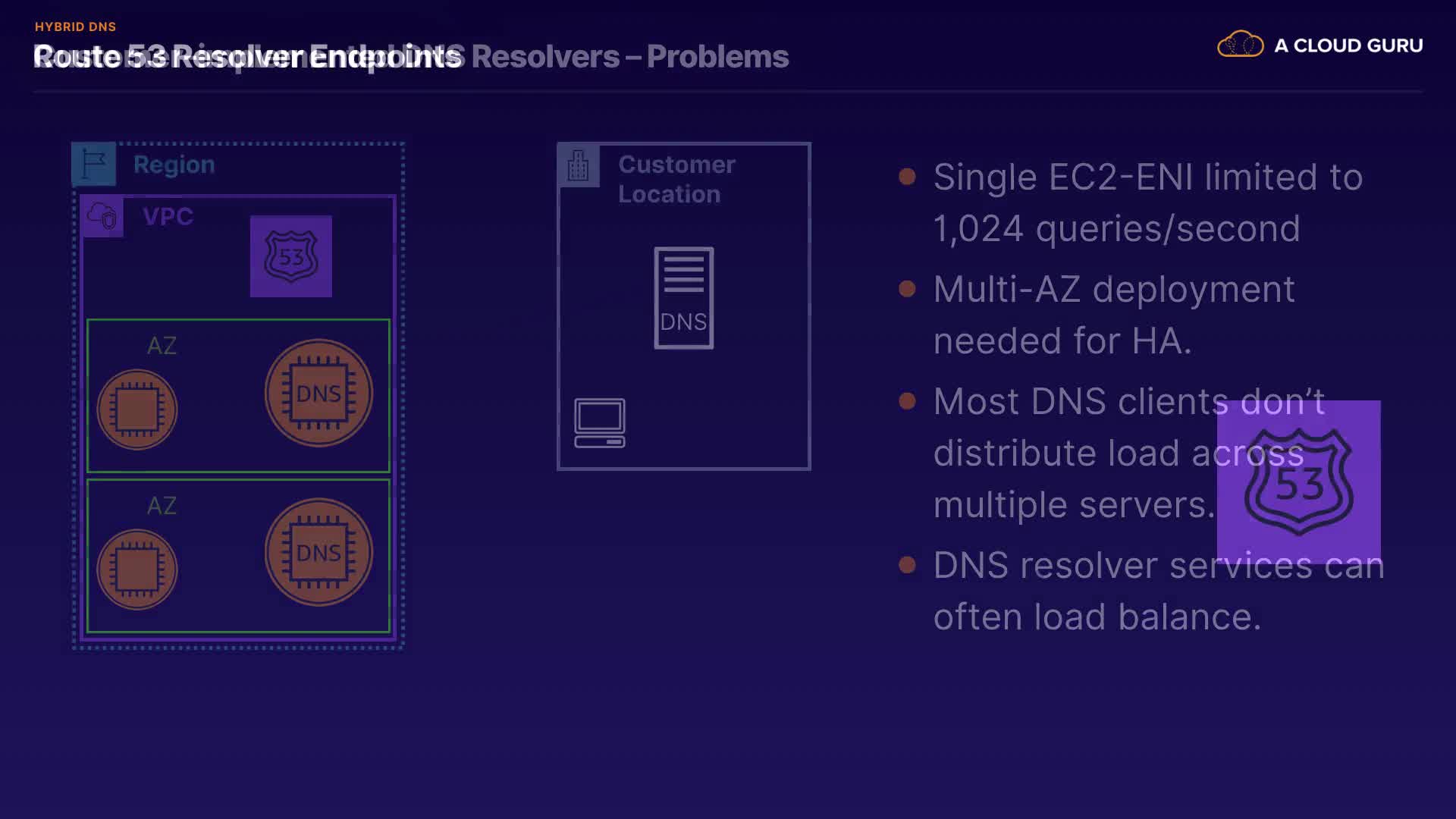Click the A Cloud Guru cloud logo
Image resolution: width=1456 pixels, height=819 pixels.
(x=1240, y=45)
